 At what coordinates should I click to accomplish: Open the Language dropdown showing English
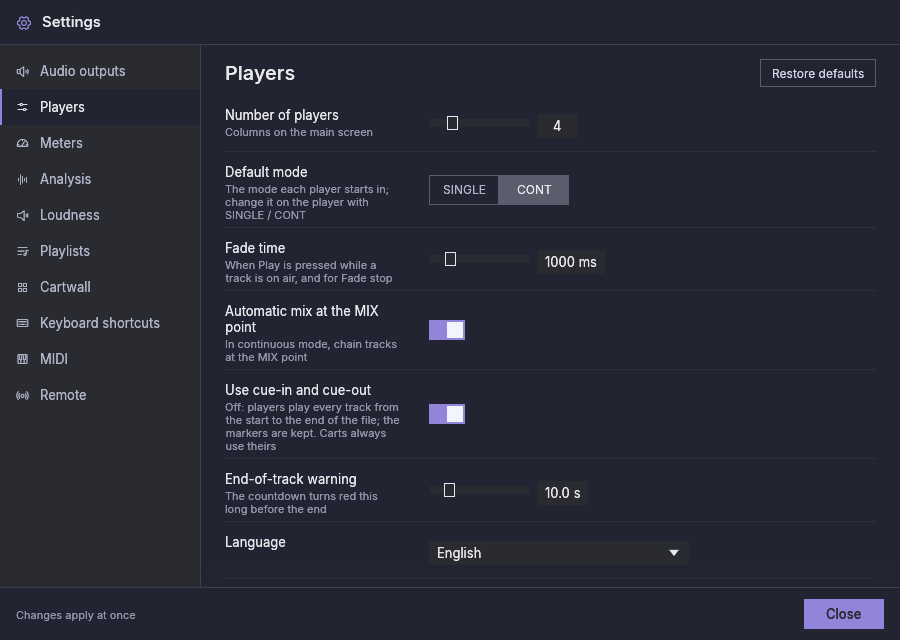(558, 553)
